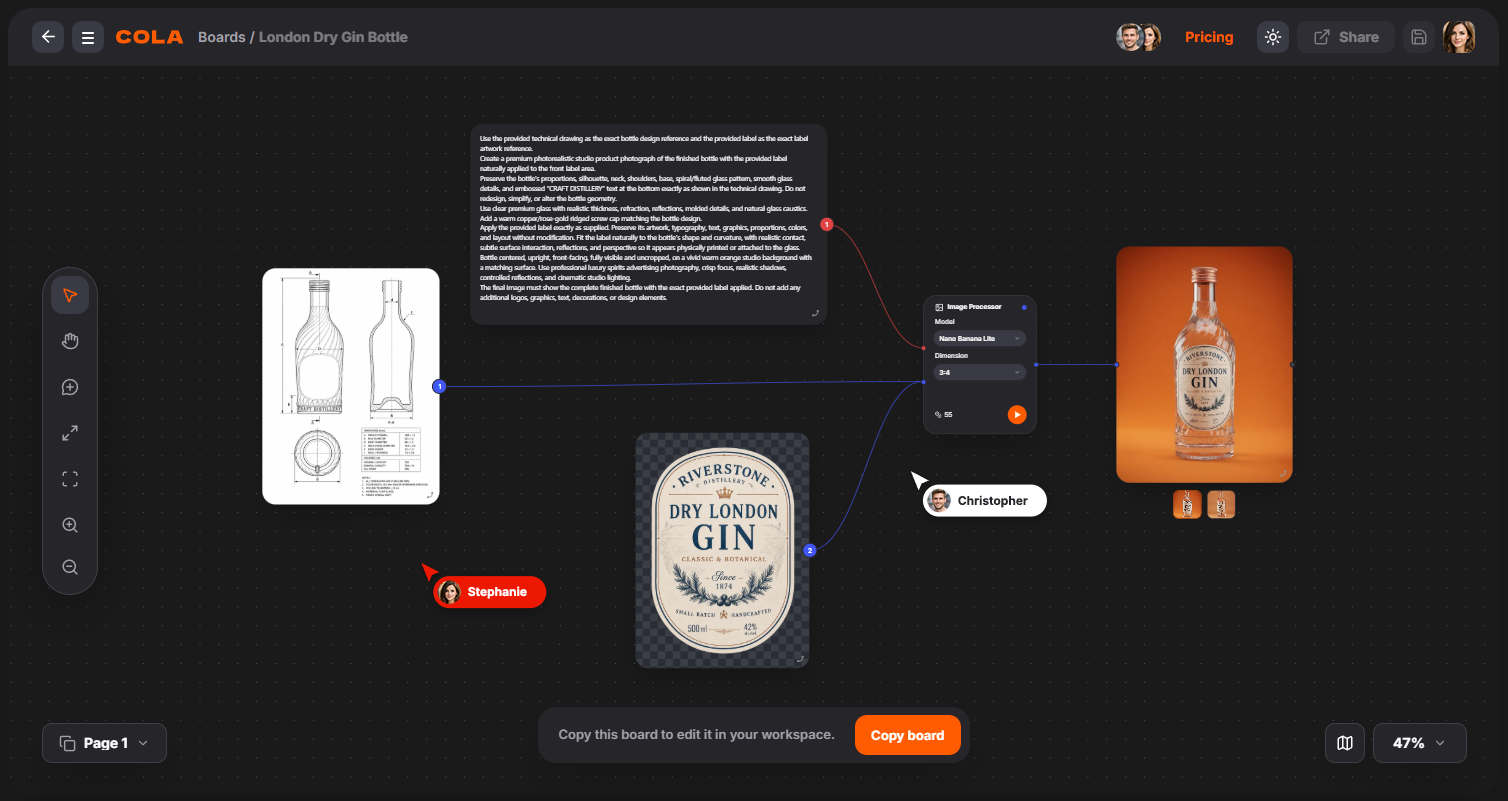The height and width of the screenshot is (801, 1508).
Task: Click Stephanie's collaborator cursor label
Action: pyautogui.click(x=490, y=592)
